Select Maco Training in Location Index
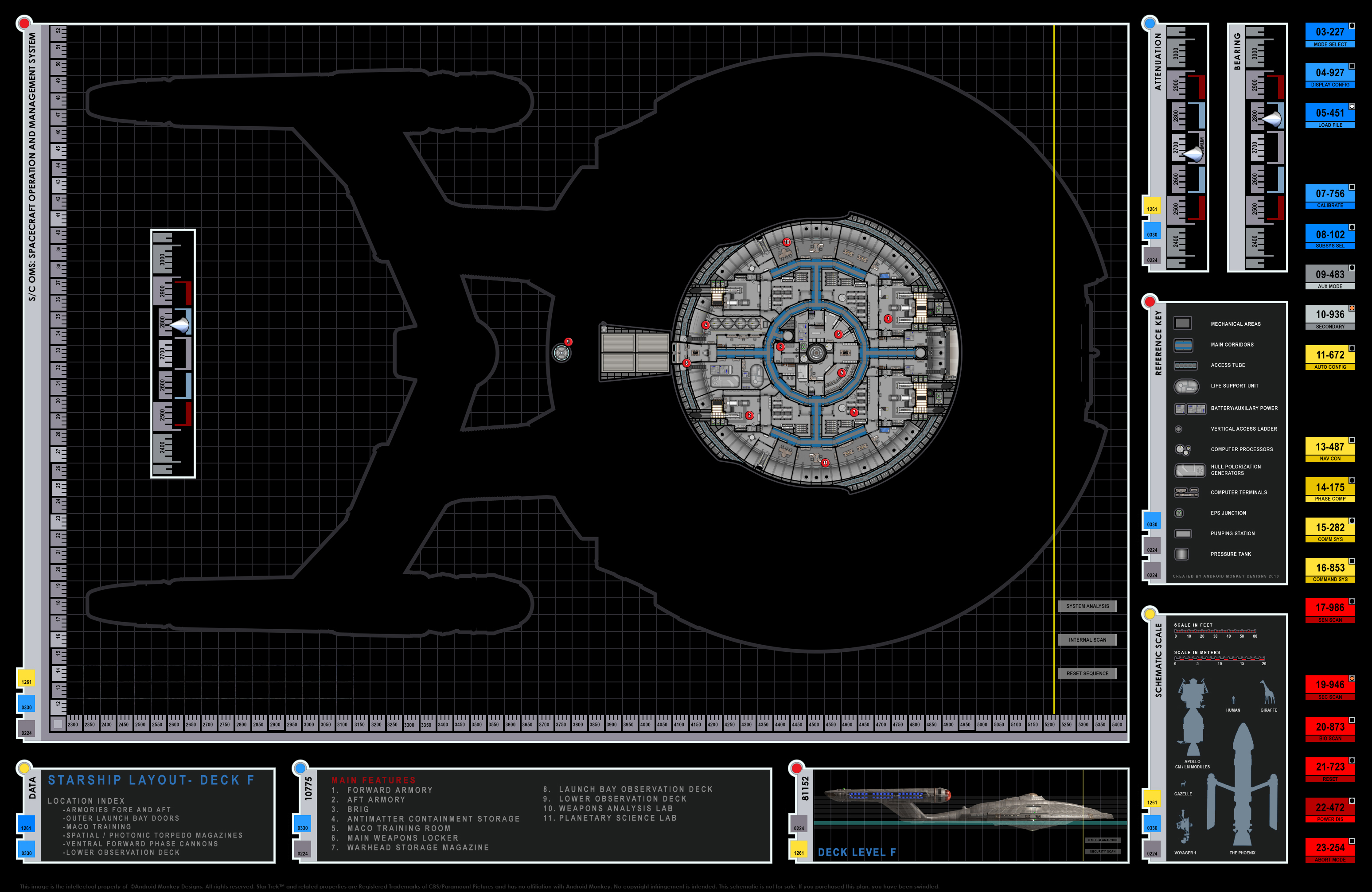The width and height of the screenshot is (1372, 892). click(98, 827)
